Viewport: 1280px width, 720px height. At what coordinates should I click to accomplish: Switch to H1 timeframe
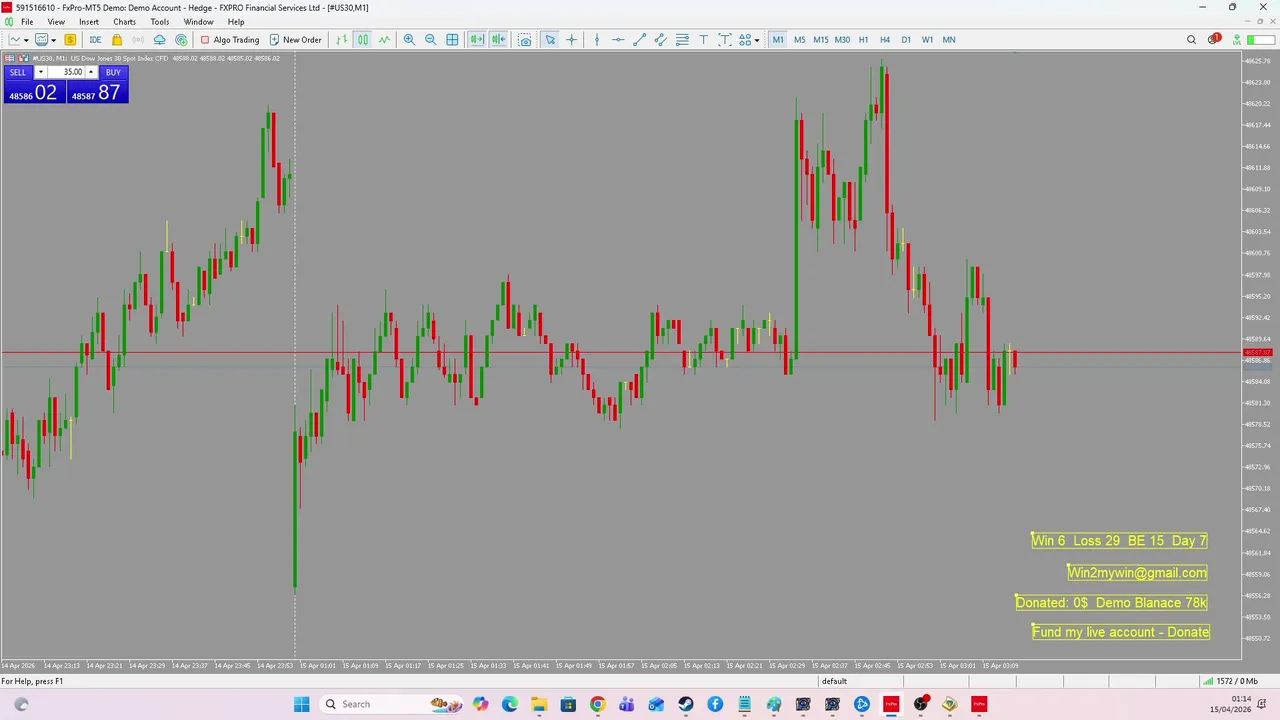863,40
